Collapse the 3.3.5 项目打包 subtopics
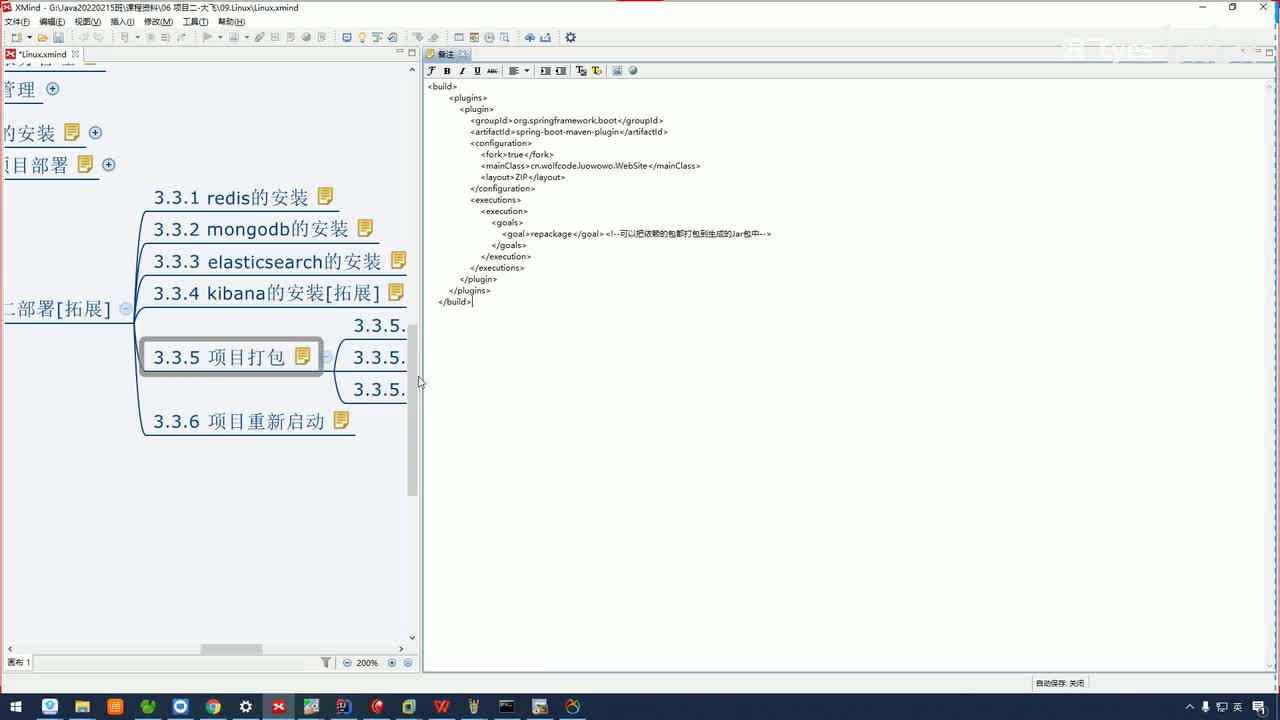 point(326,357)
